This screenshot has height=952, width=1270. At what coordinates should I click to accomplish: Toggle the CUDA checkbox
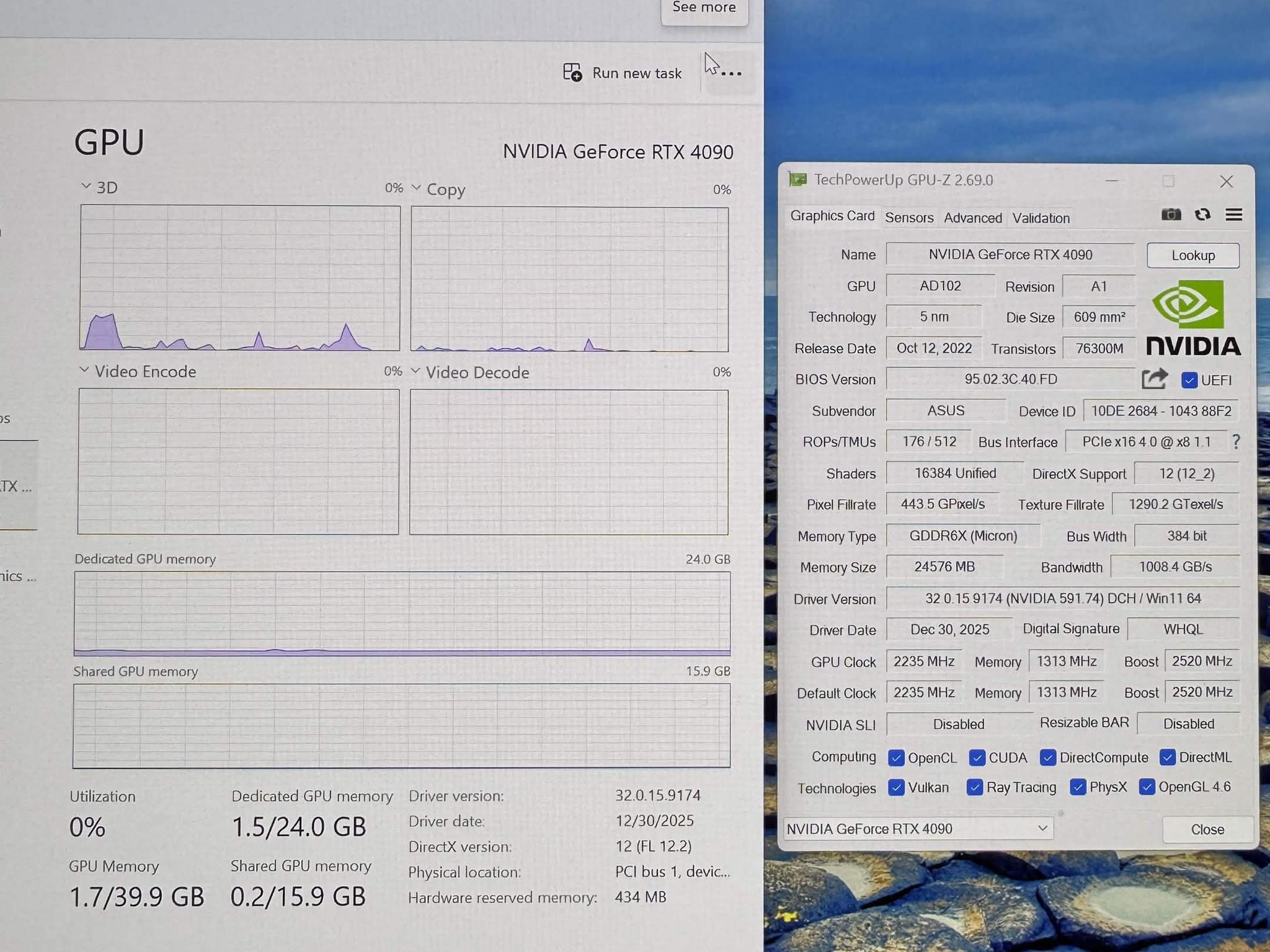click(977, 757)
